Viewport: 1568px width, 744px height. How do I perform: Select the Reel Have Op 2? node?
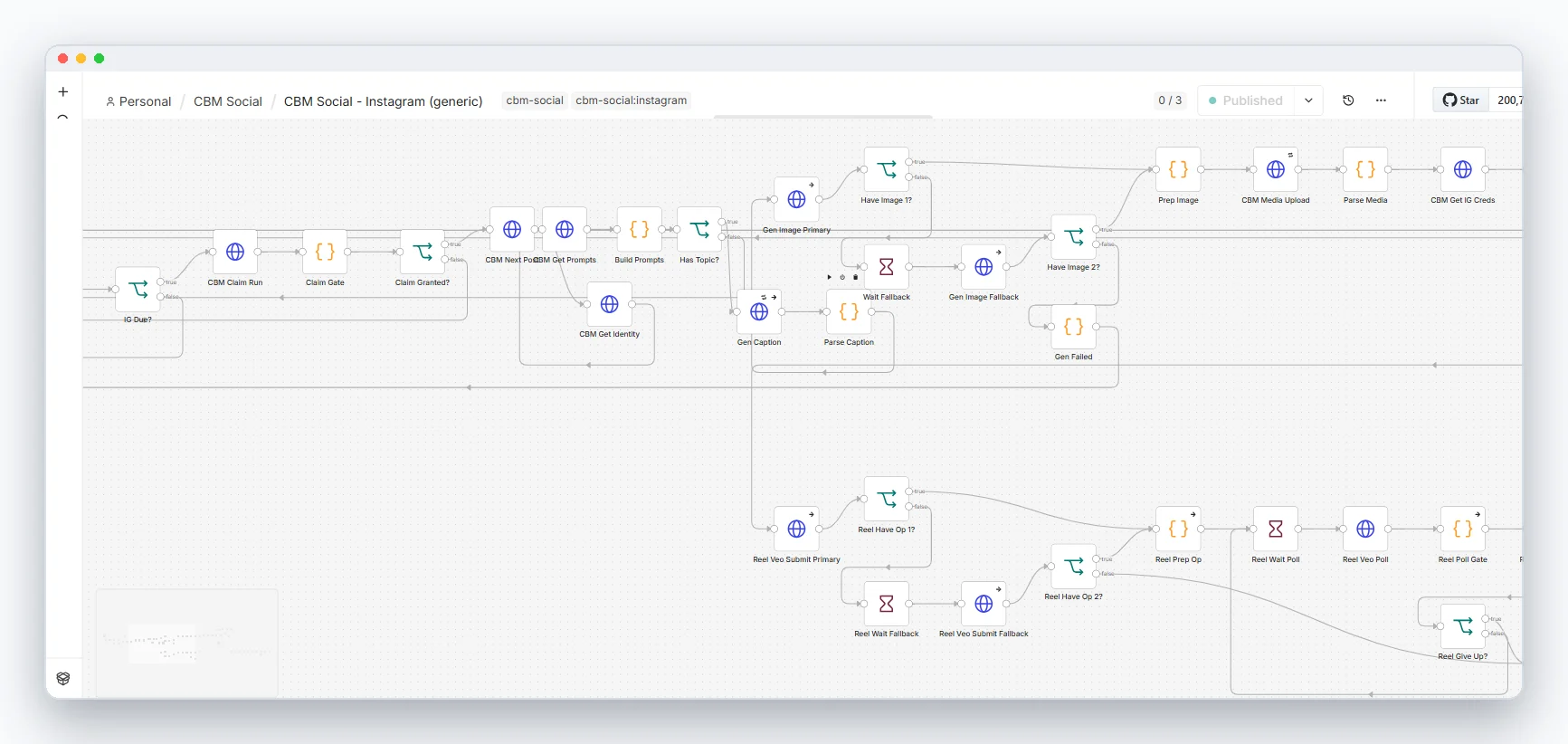[x=1074, y=567]
